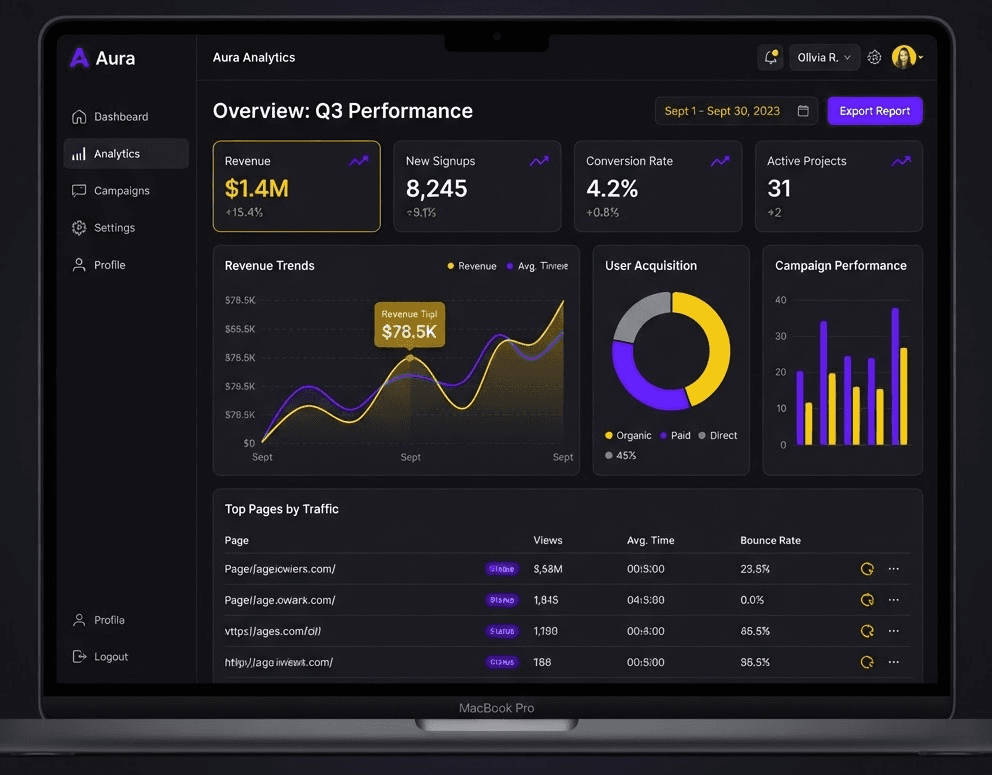
Task: Sort table by Avg. Time column
Action: click(x=650, y=540)
